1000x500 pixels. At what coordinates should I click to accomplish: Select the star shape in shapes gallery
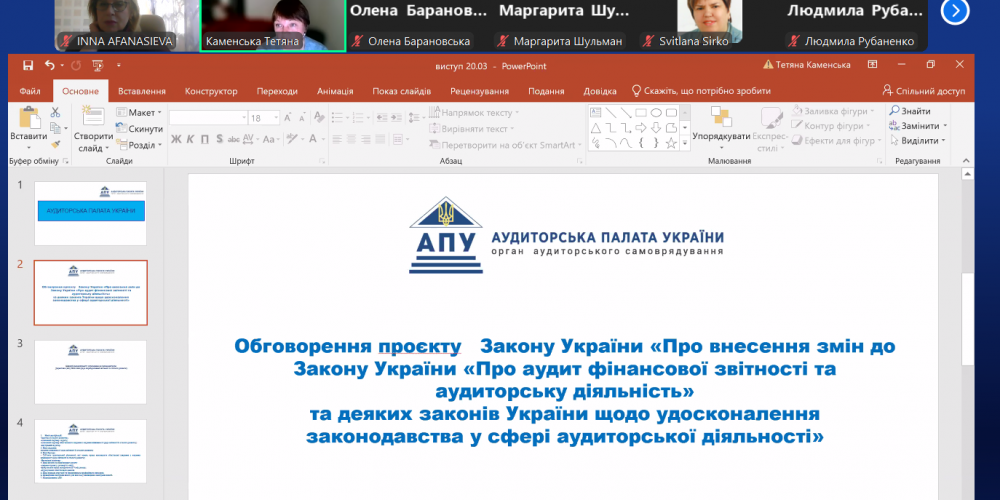click(672, 142)
